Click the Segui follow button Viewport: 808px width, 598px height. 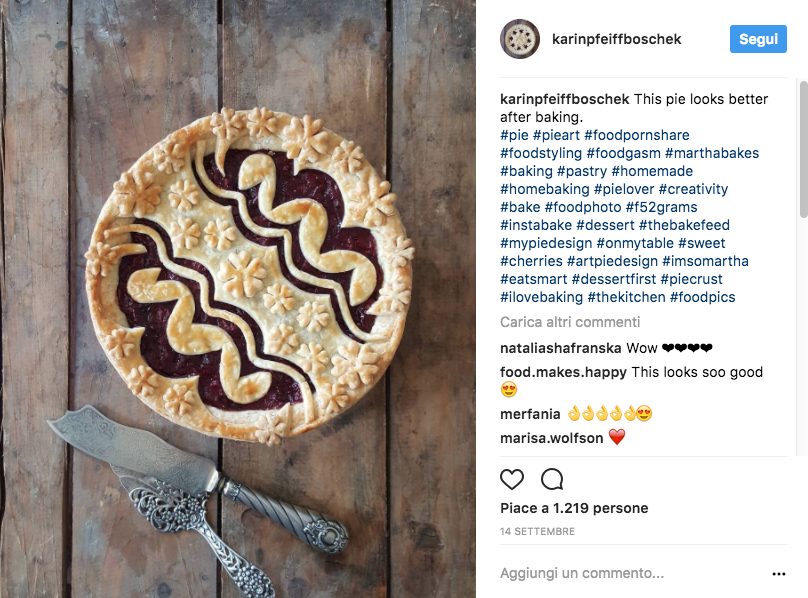point(758,39)
